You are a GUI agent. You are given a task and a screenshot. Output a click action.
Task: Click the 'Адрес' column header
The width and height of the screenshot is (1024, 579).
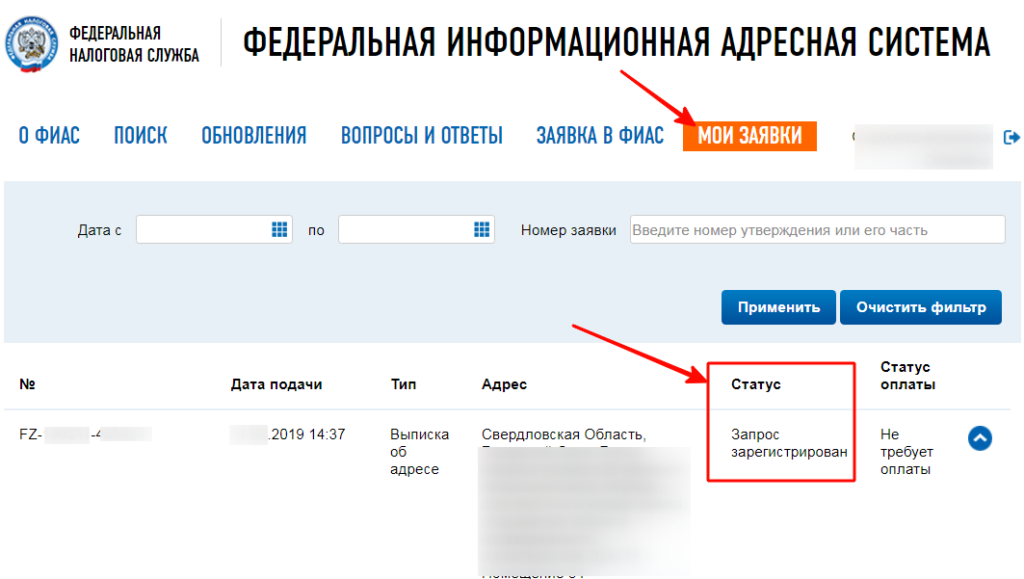pos(504,384)
